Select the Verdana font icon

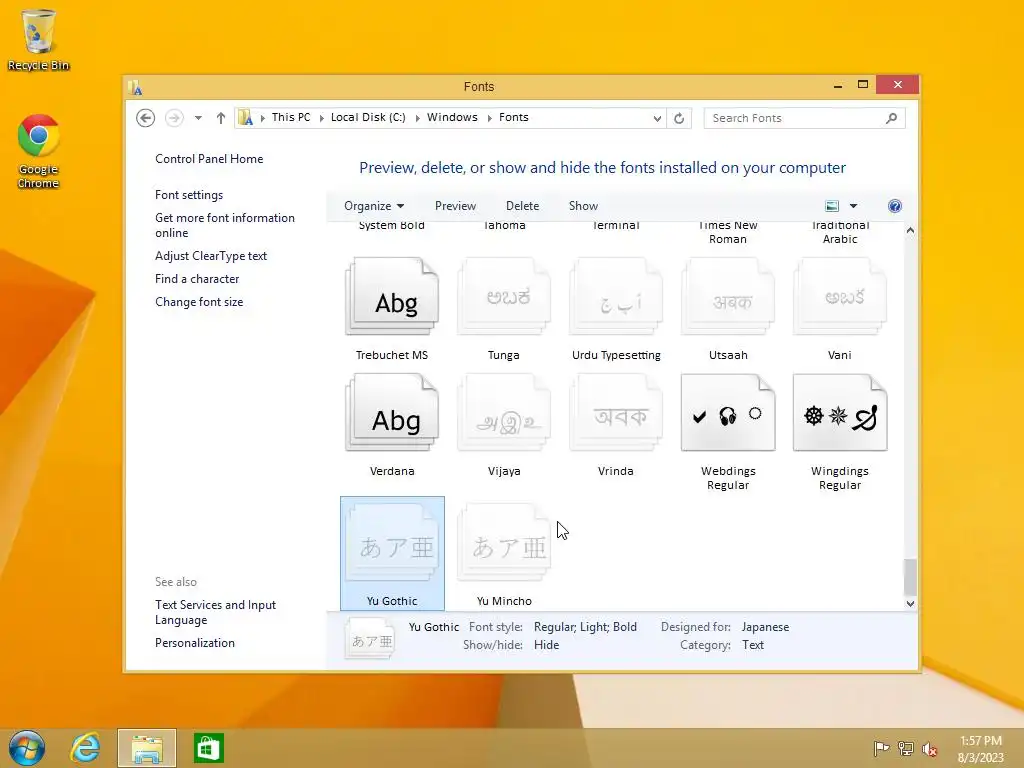point(392,412)
